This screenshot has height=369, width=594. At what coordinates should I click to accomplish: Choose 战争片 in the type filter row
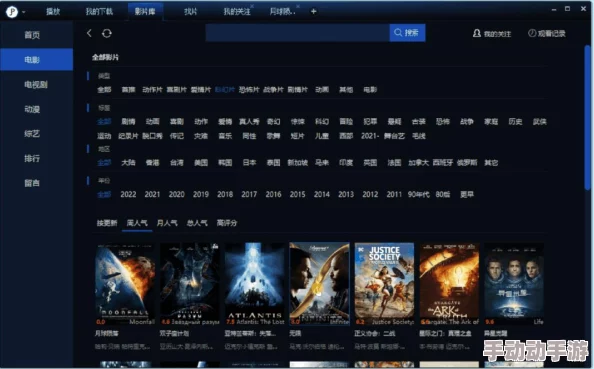click(x=273, y=90)
